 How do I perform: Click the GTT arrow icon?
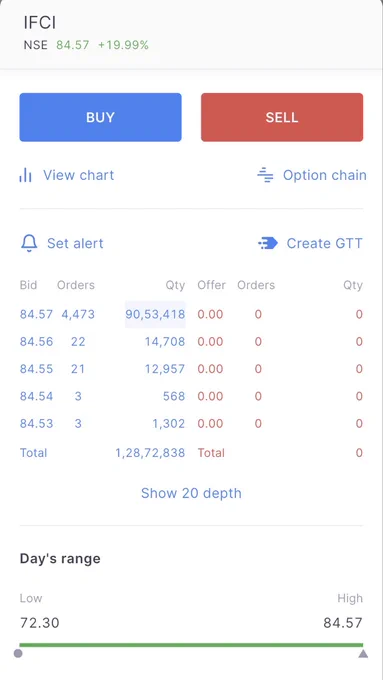268,243
